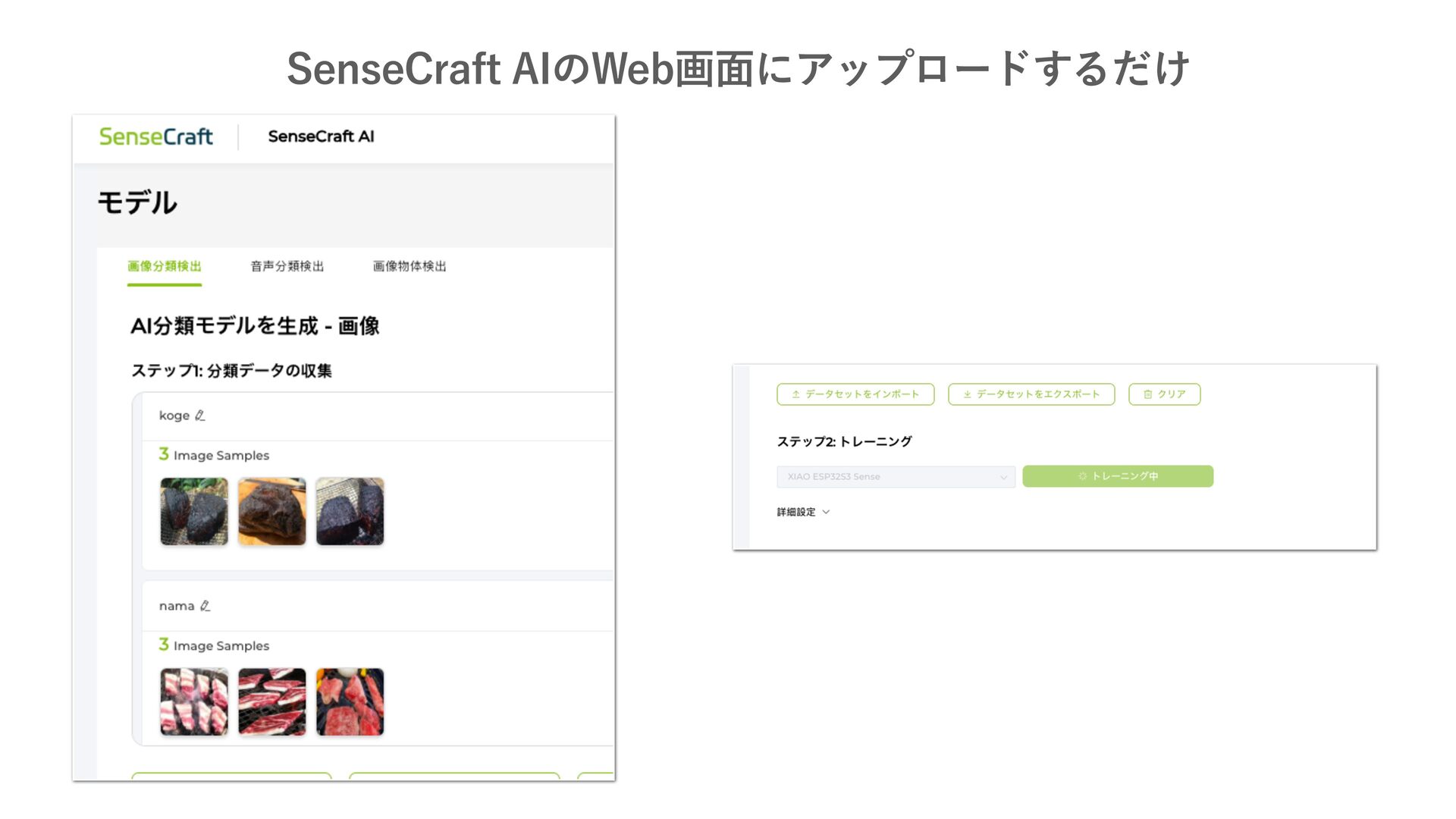Screen dimensions: 1456x819
Task: Click the trash クリア button
Action: (x=1164, y=394)
